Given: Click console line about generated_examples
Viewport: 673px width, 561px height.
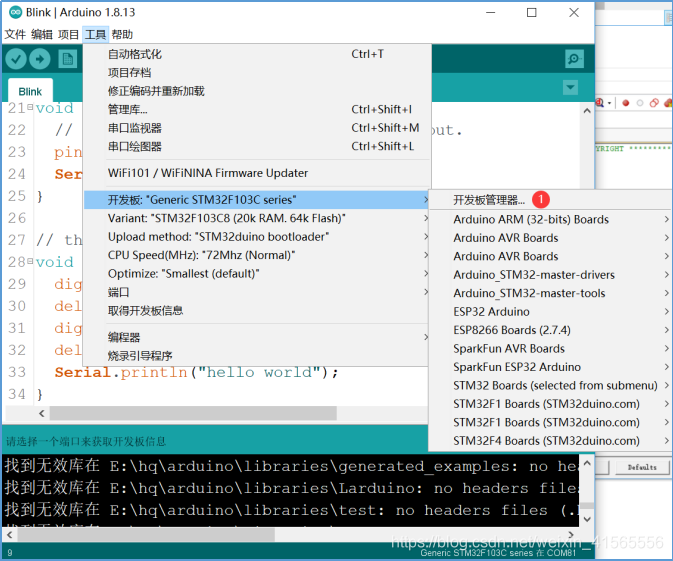Looking at the screenshot, I should (291, 466).
